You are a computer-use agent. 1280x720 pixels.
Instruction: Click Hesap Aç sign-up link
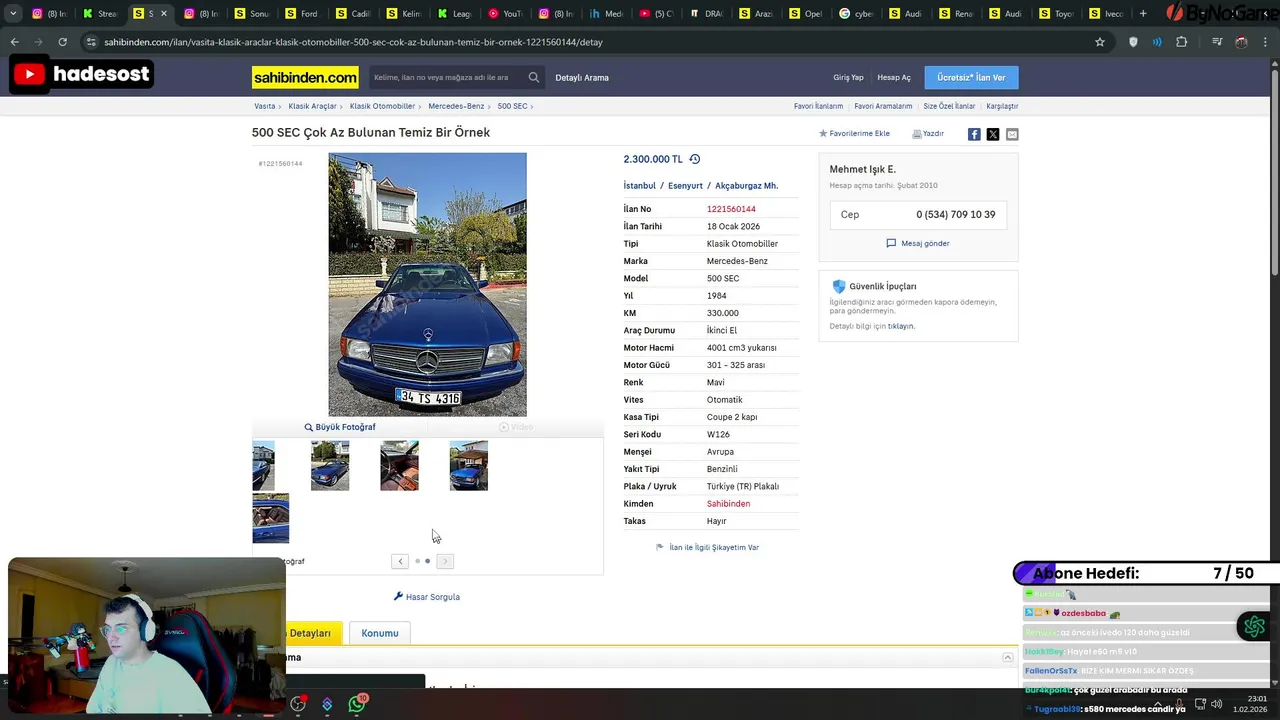tap(894, 77)
